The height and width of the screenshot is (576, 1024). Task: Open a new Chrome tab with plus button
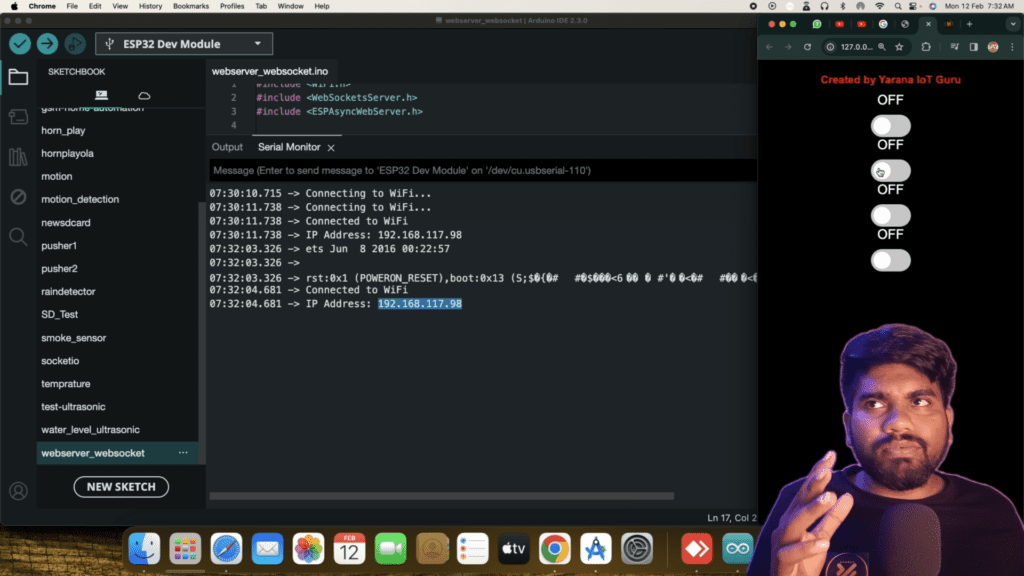(970, 24)
